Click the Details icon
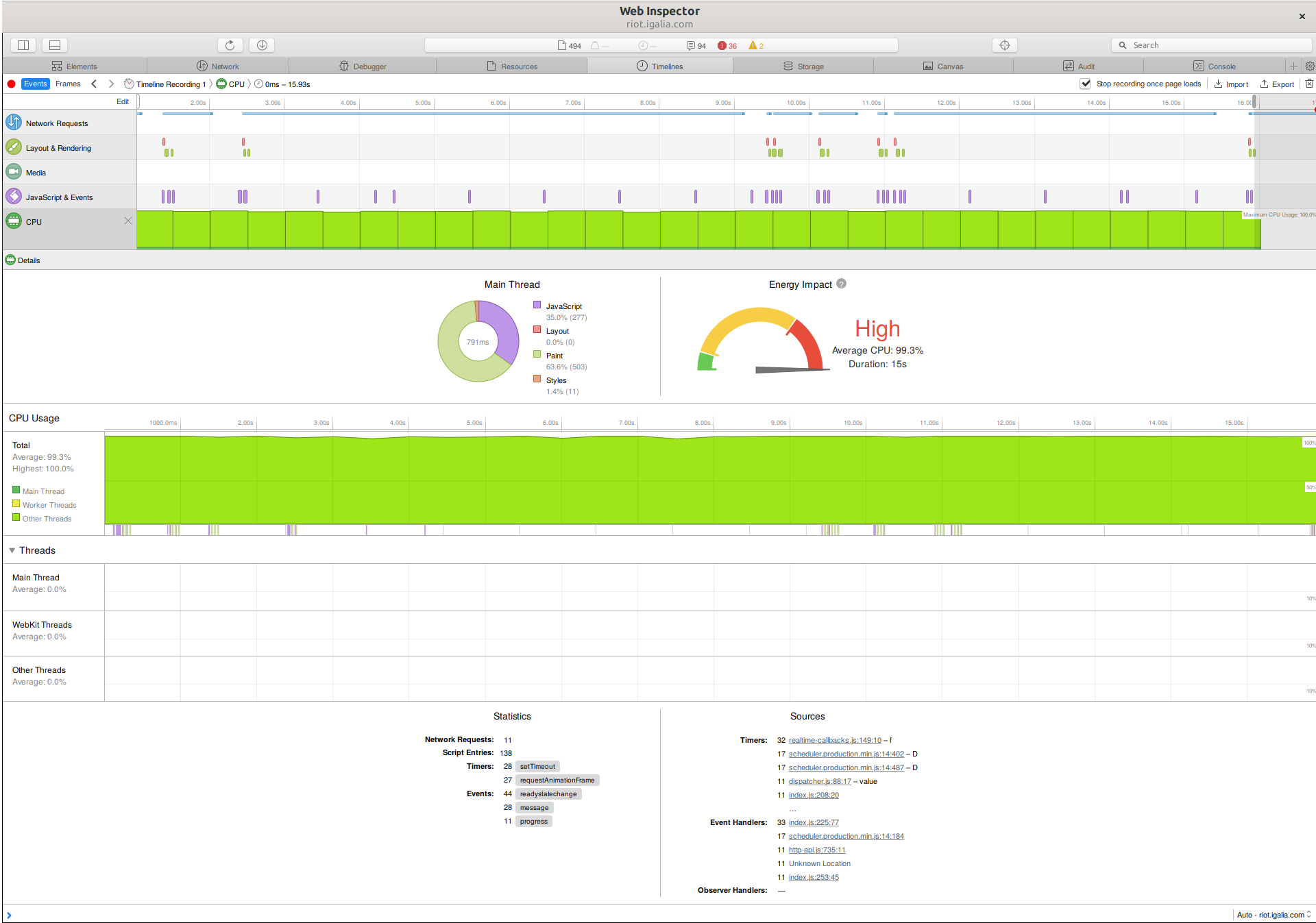The height and width of the screenshot is (923, 1316). (x=10, y=260)
